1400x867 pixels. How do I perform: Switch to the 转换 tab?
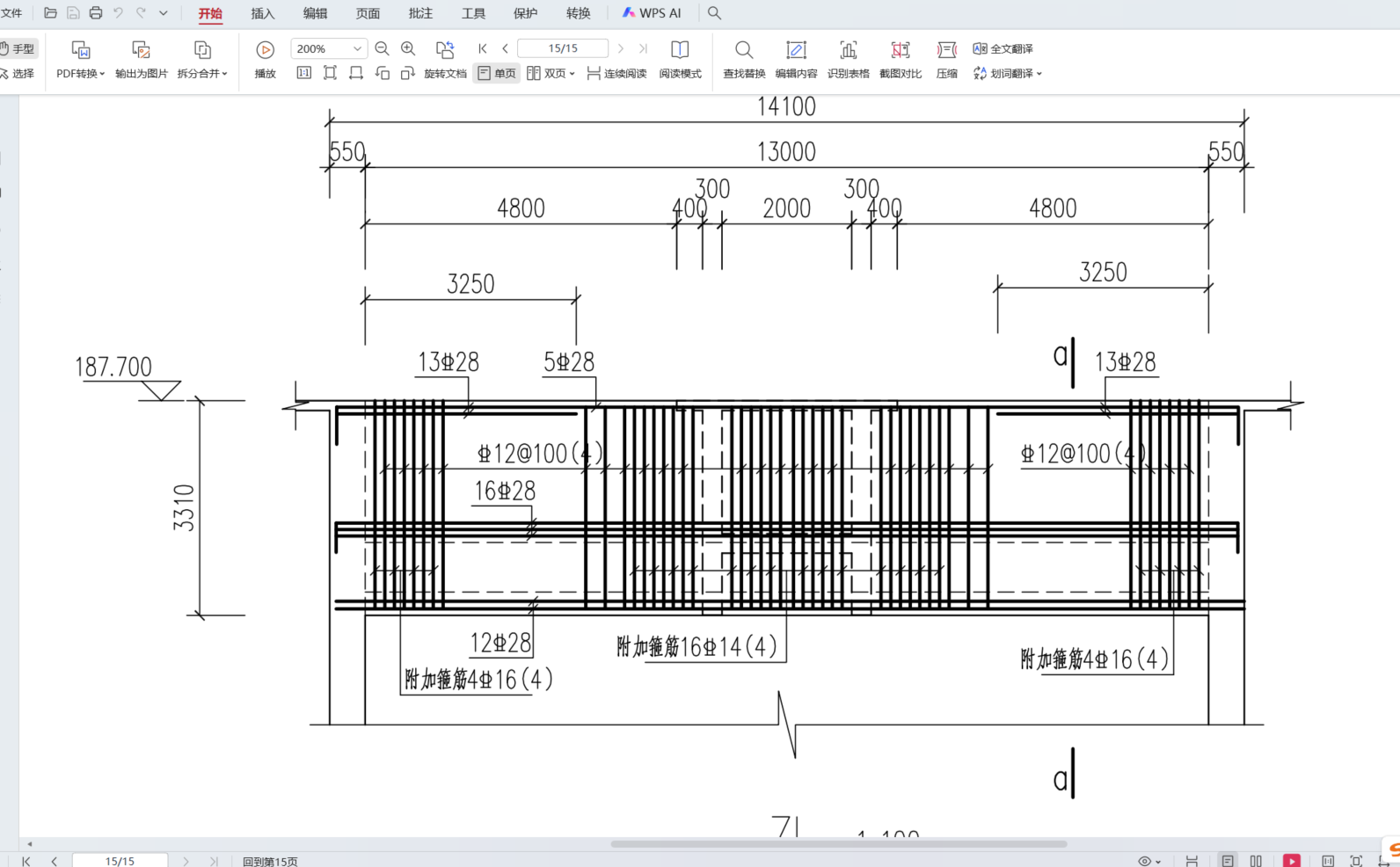(x=578, y=13)
